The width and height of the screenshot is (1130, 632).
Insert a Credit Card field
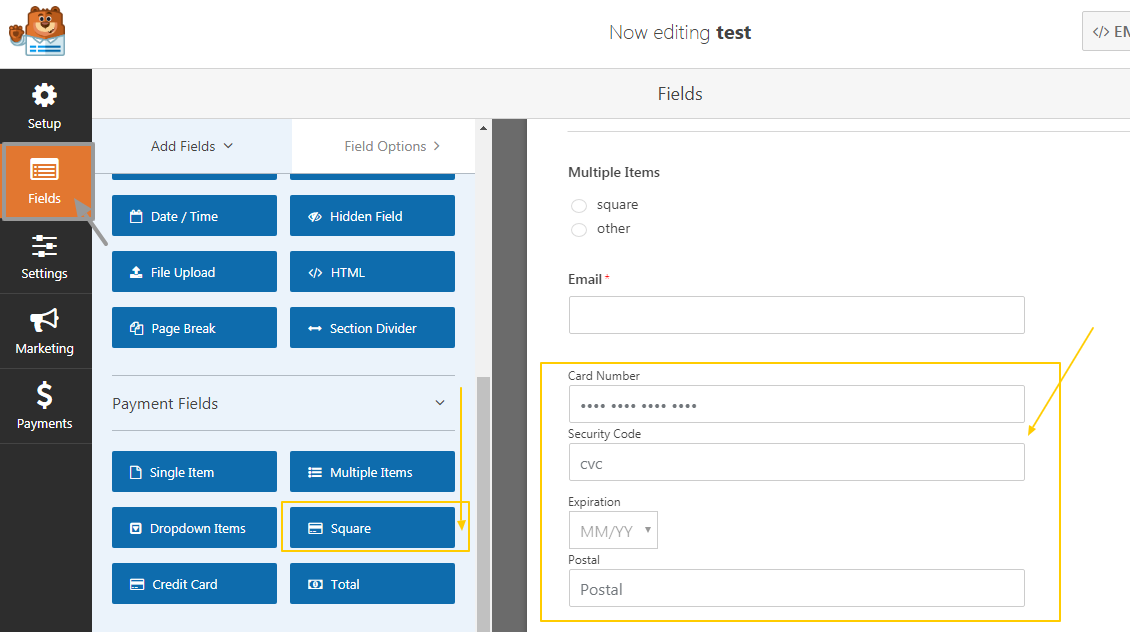(x=194, y=583)
